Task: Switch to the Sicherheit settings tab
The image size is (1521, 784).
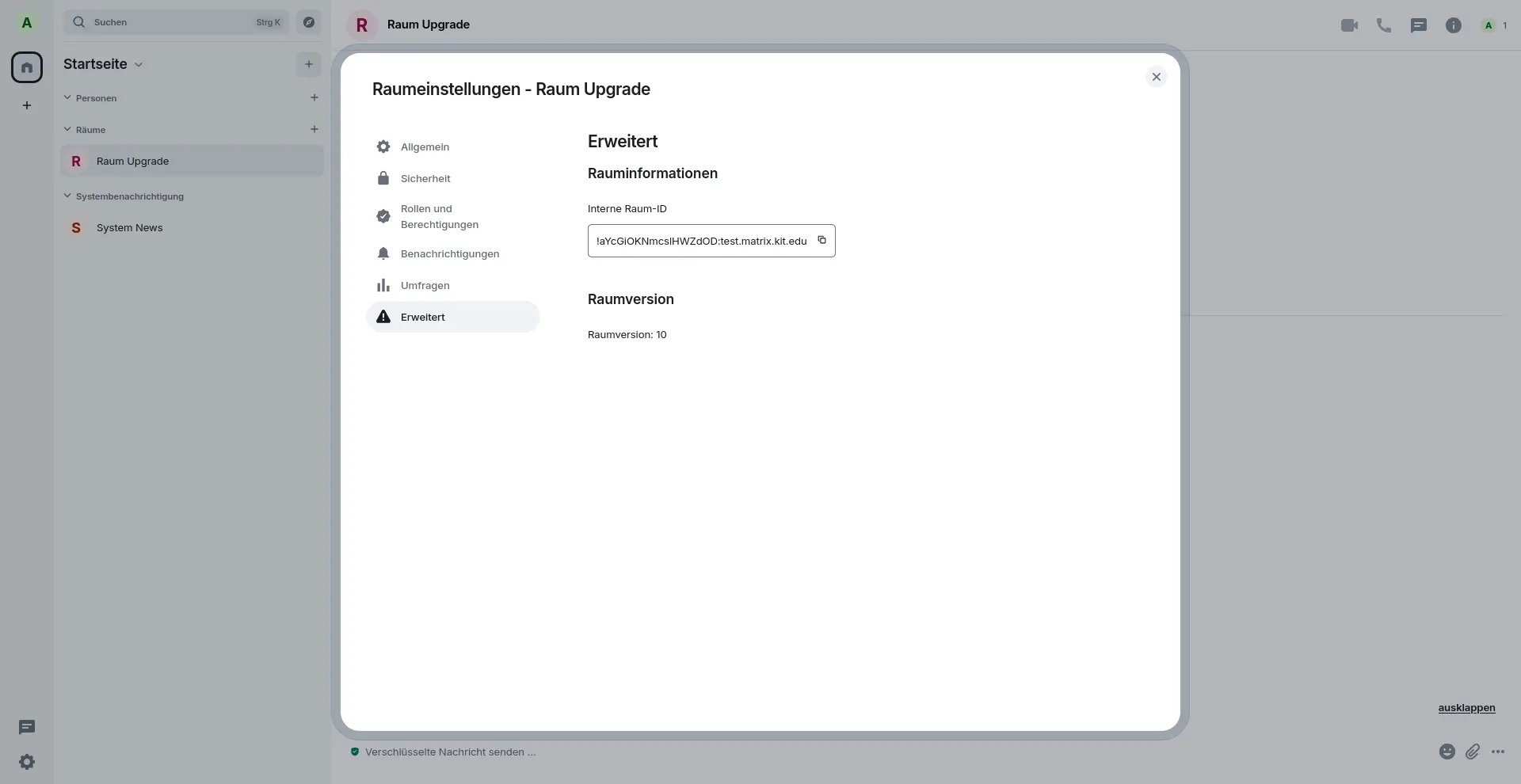Action: [425, 179]
